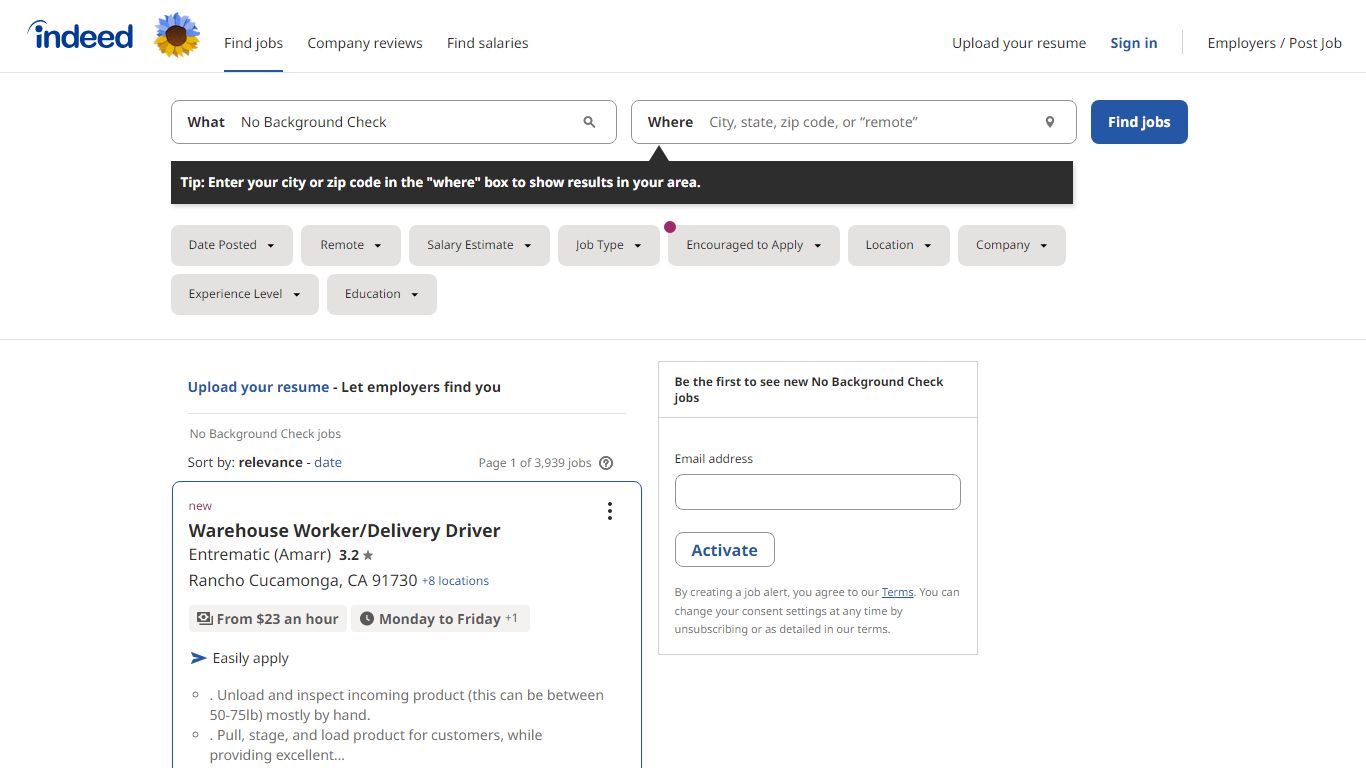Click the From $23 an hour tag
The width and height of the screenshot is (1366, 768).
(268, 619)
